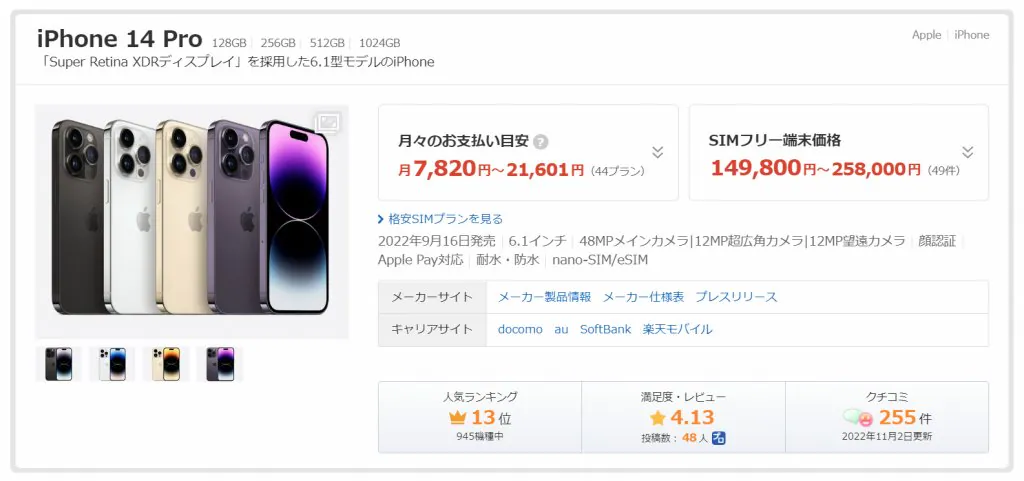Click the blue review badge icon beside 48人
The height and width of the screenshot is (481, 1024).
pyautogui.click(x=720, y=438)
